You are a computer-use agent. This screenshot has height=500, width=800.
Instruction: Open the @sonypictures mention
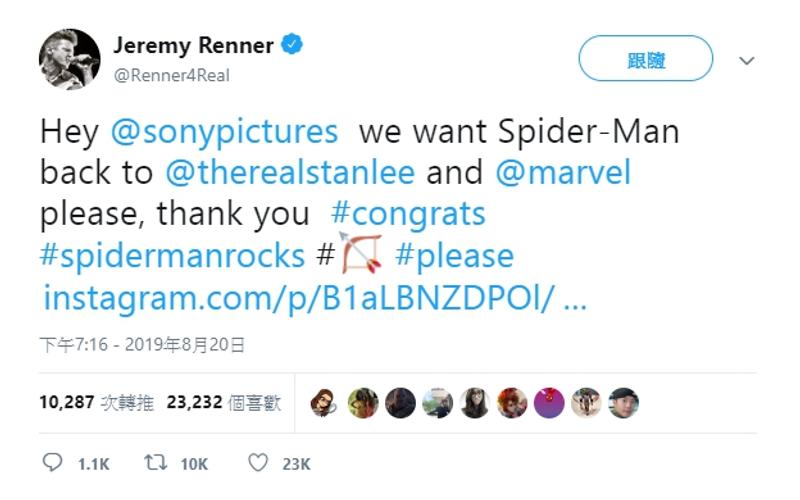point(224,132)
